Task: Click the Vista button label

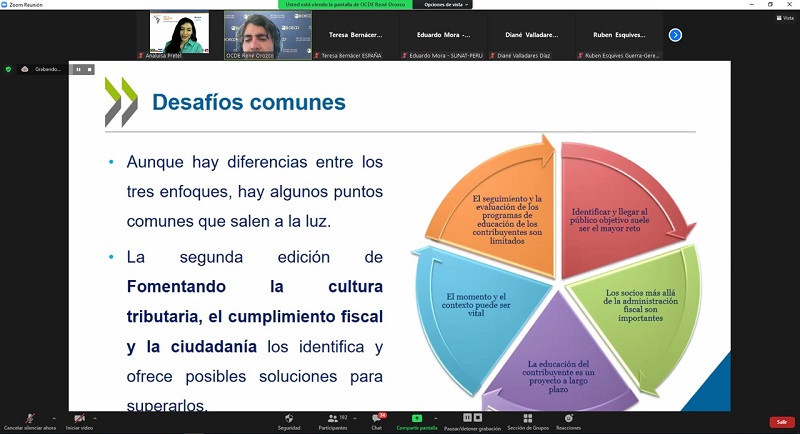Action: pos(788,18)
